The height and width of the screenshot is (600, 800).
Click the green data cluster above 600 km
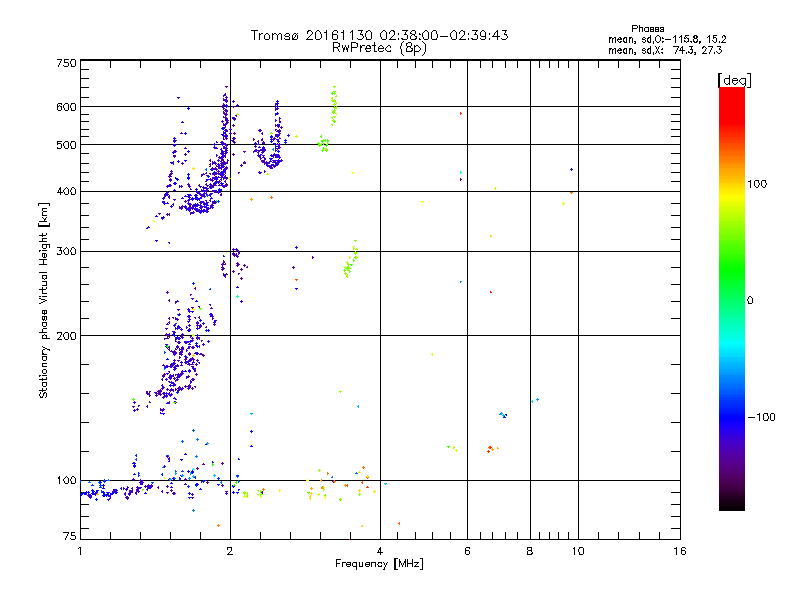(334, 103)
